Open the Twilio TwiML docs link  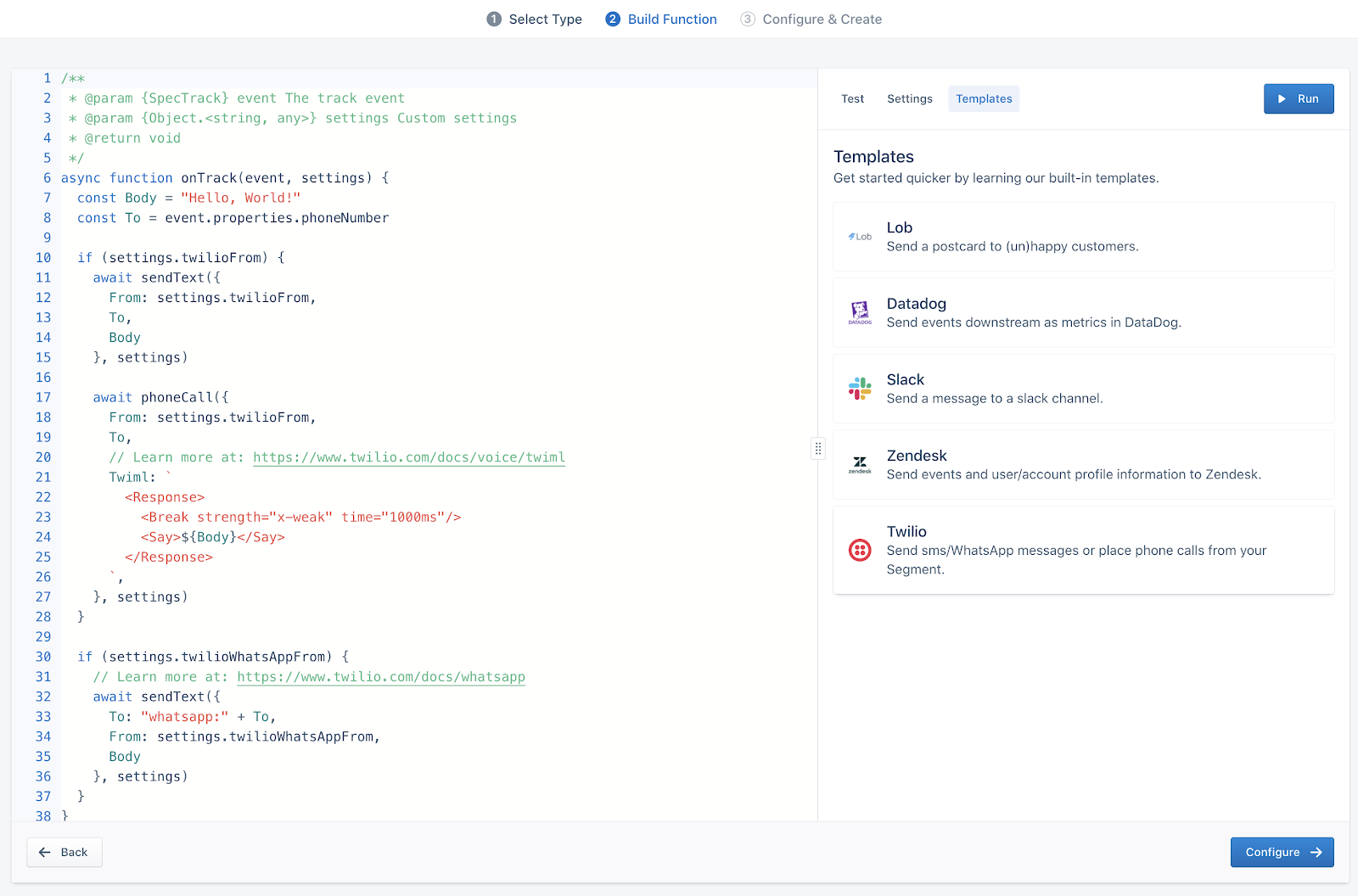pos(408,457)
